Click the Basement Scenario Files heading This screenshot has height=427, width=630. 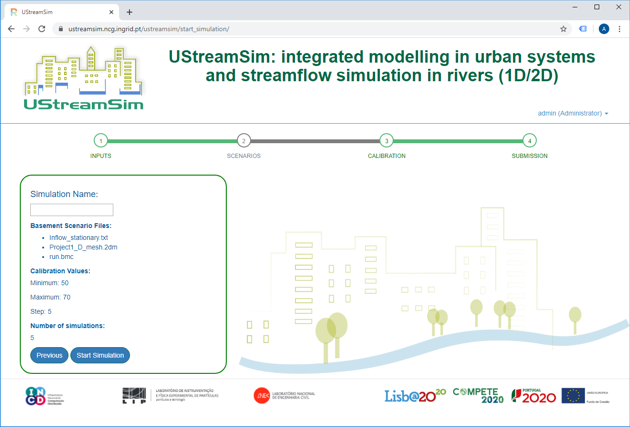pyautogui.click(x=71, y=226)
